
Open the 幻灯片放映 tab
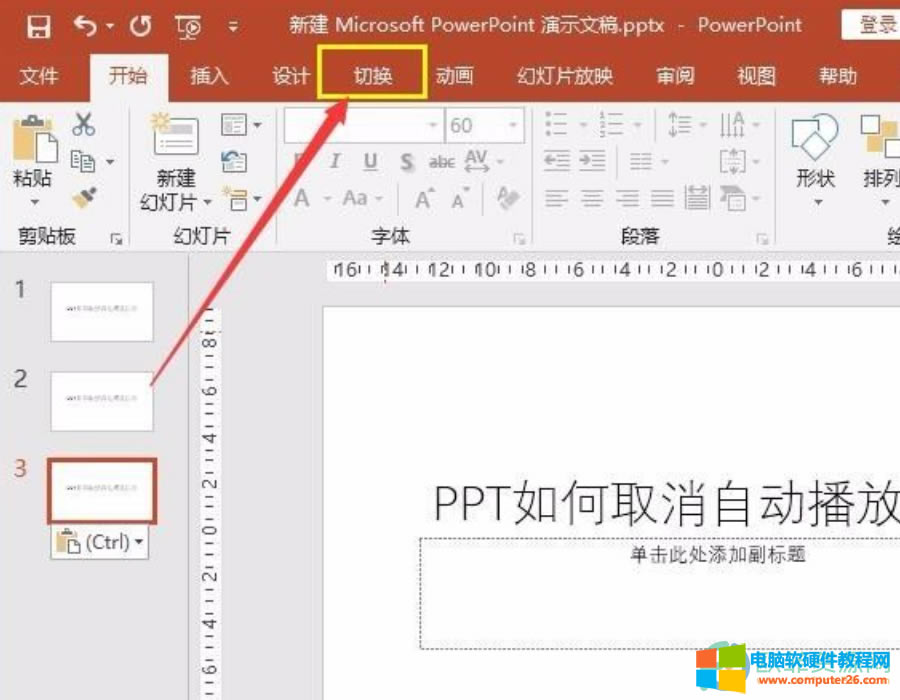click(565, 75)
